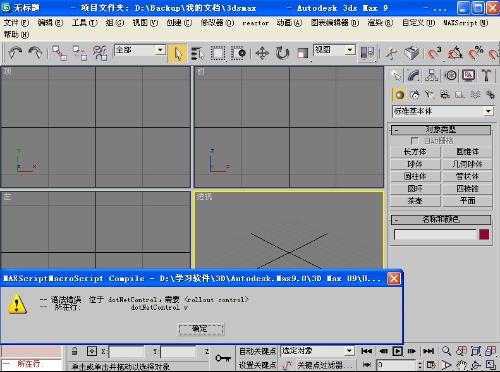Collapse the 名称和颜色 rollout
The image size is (500, 372).
coord(441,220)
